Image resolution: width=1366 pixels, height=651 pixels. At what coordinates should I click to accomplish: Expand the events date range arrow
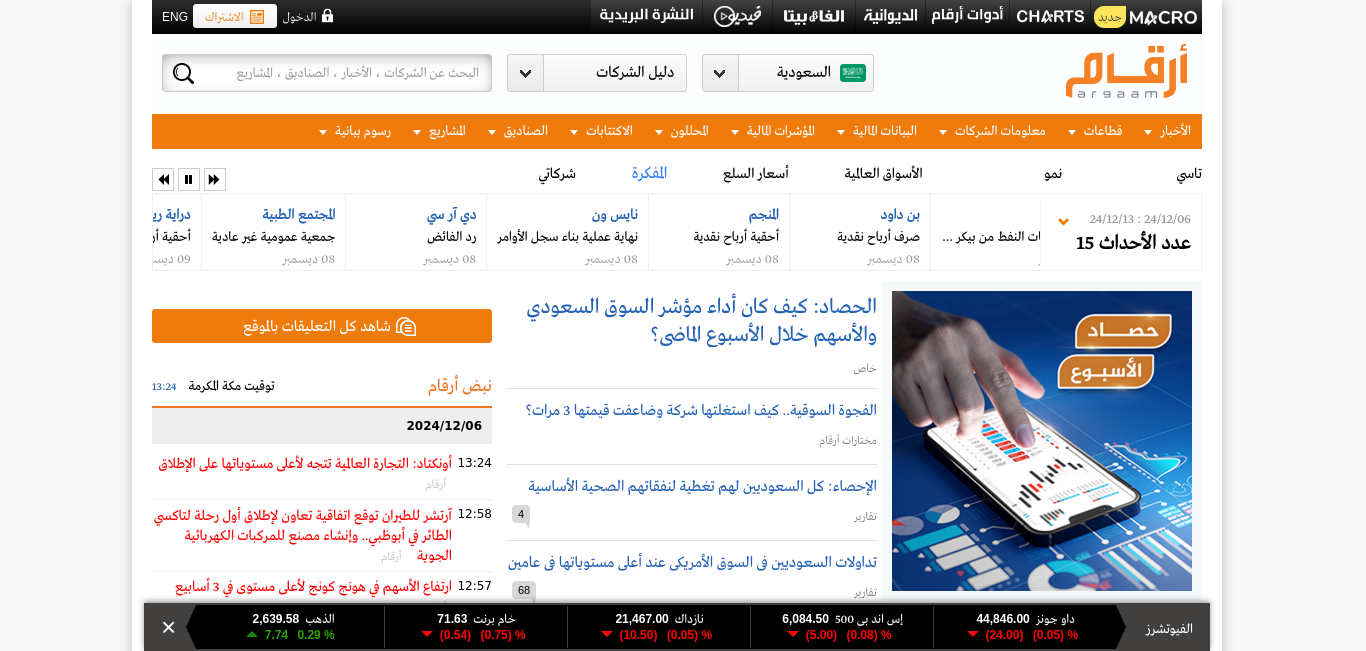tap(1064, 221)
